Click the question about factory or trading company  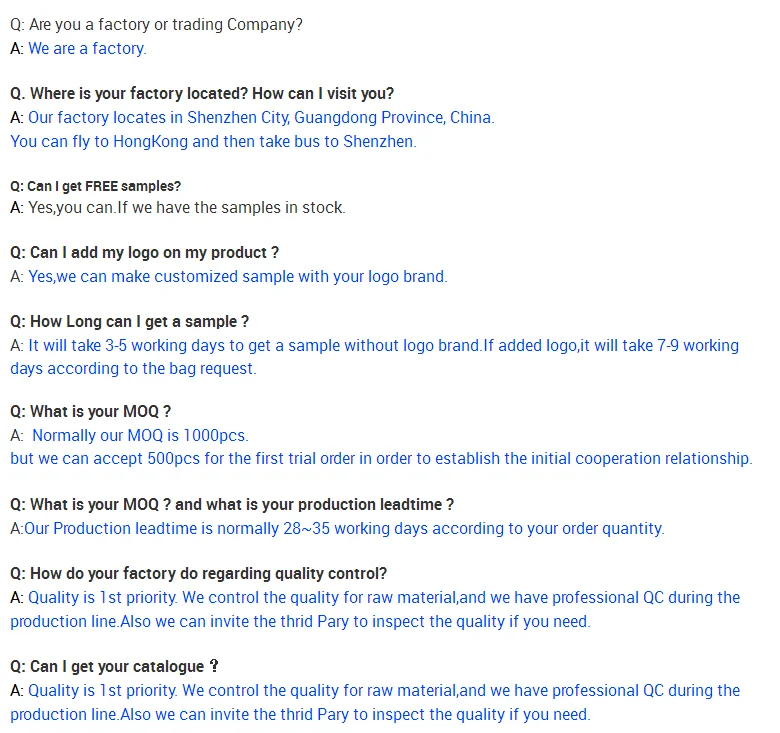pos(156,24)
